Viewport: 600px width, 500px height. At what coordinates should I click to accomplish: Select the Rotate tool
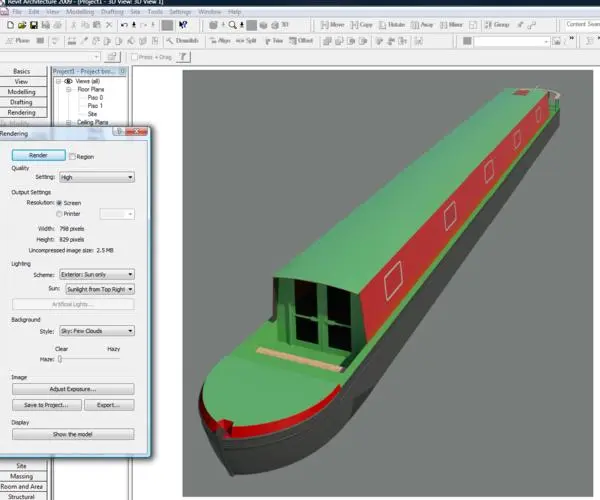tap(392, 25)
